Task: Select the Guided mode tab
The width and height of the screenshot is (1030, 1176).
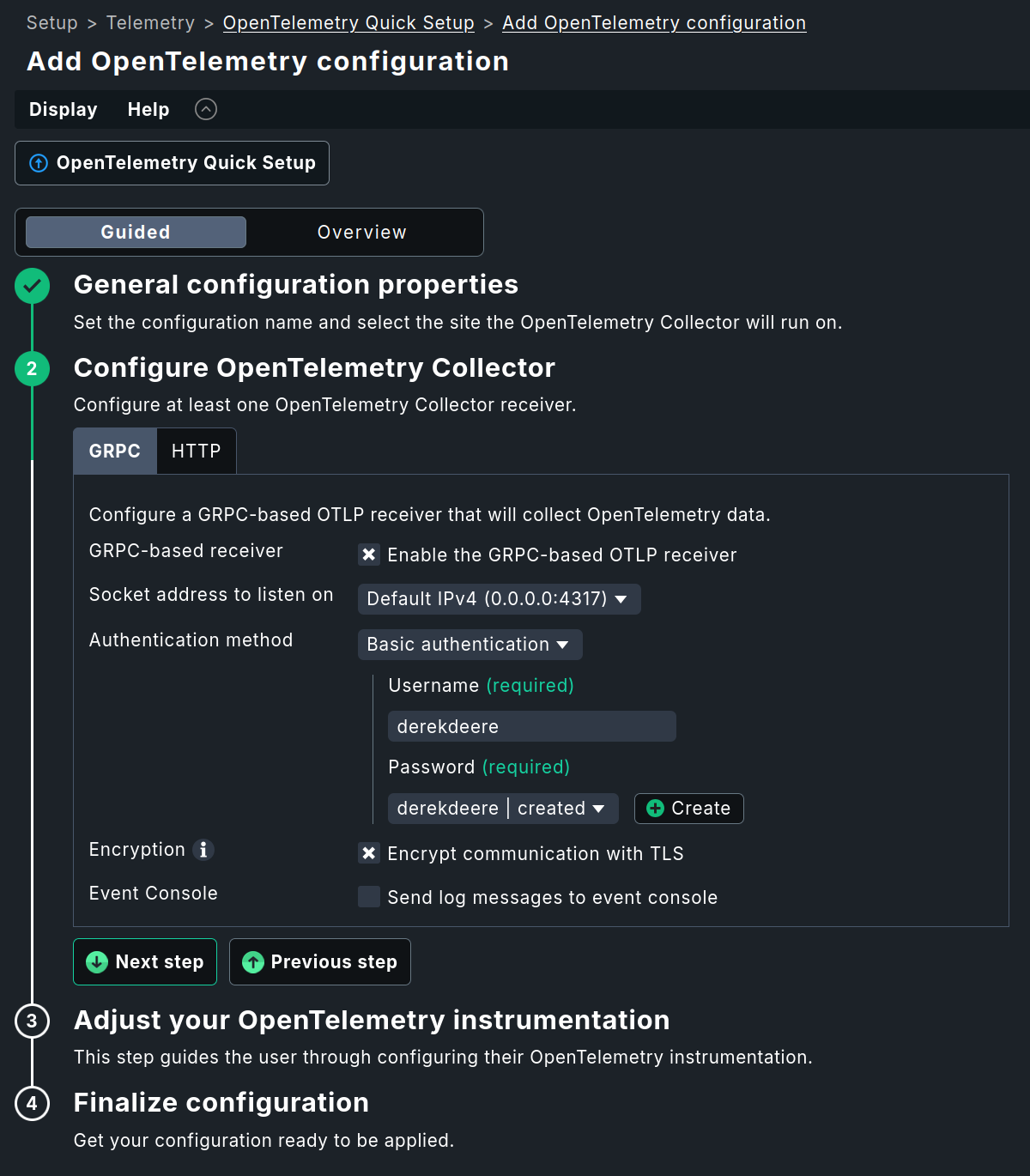Action: click(136, 233)
